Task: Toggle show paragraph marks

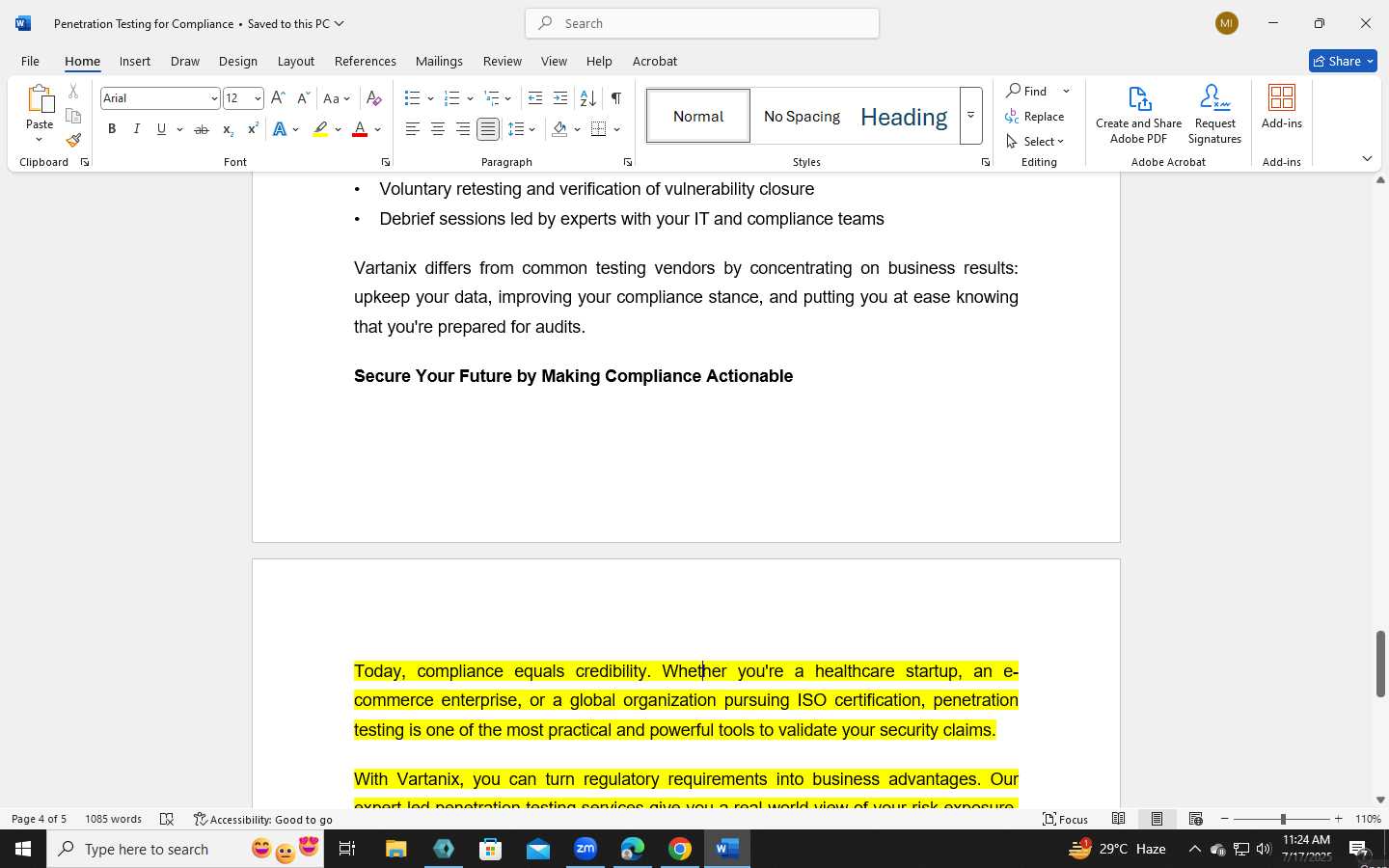Action: [615, 98]
